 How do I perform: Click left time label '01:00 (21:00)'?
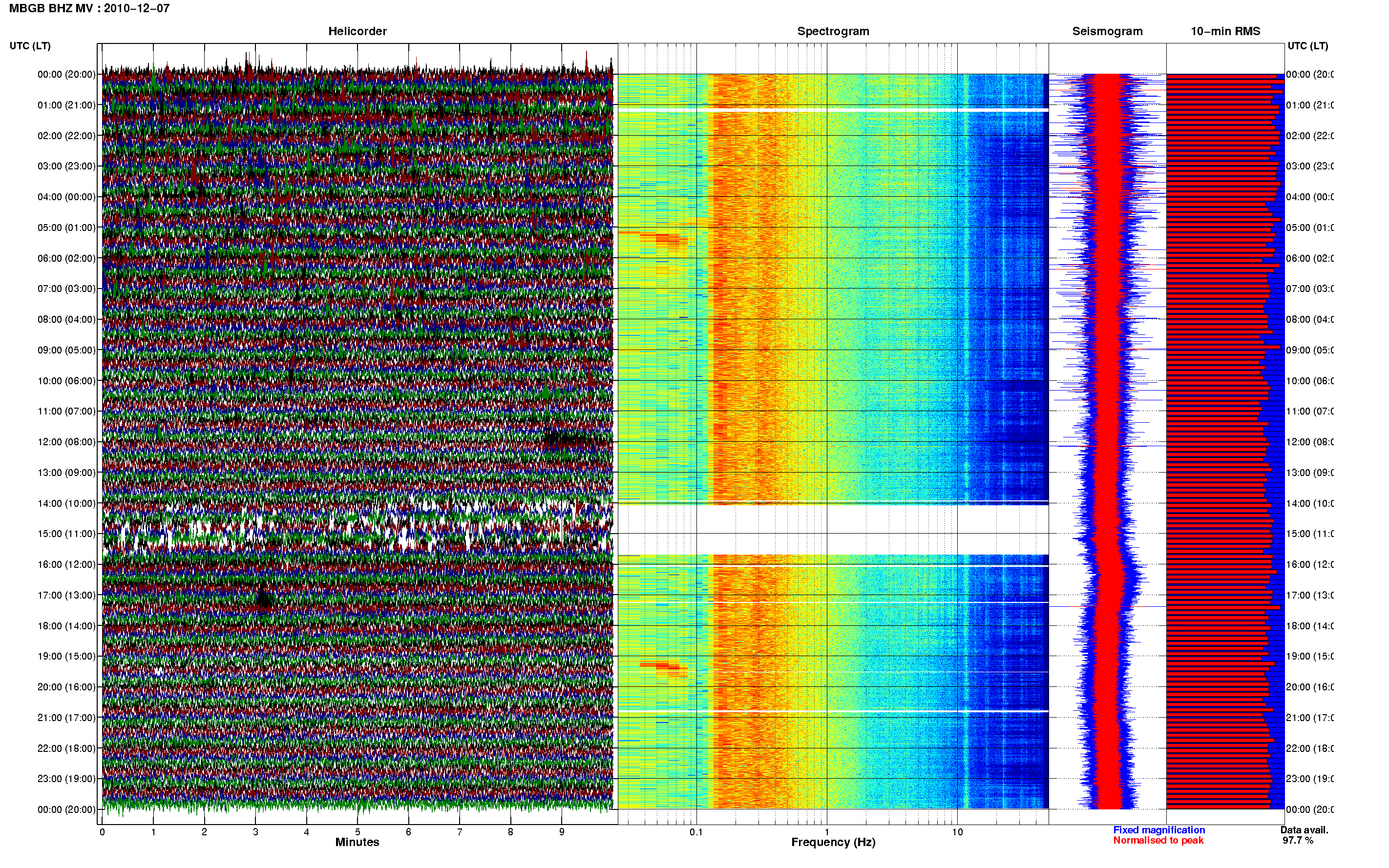click(x=66, y=105)
